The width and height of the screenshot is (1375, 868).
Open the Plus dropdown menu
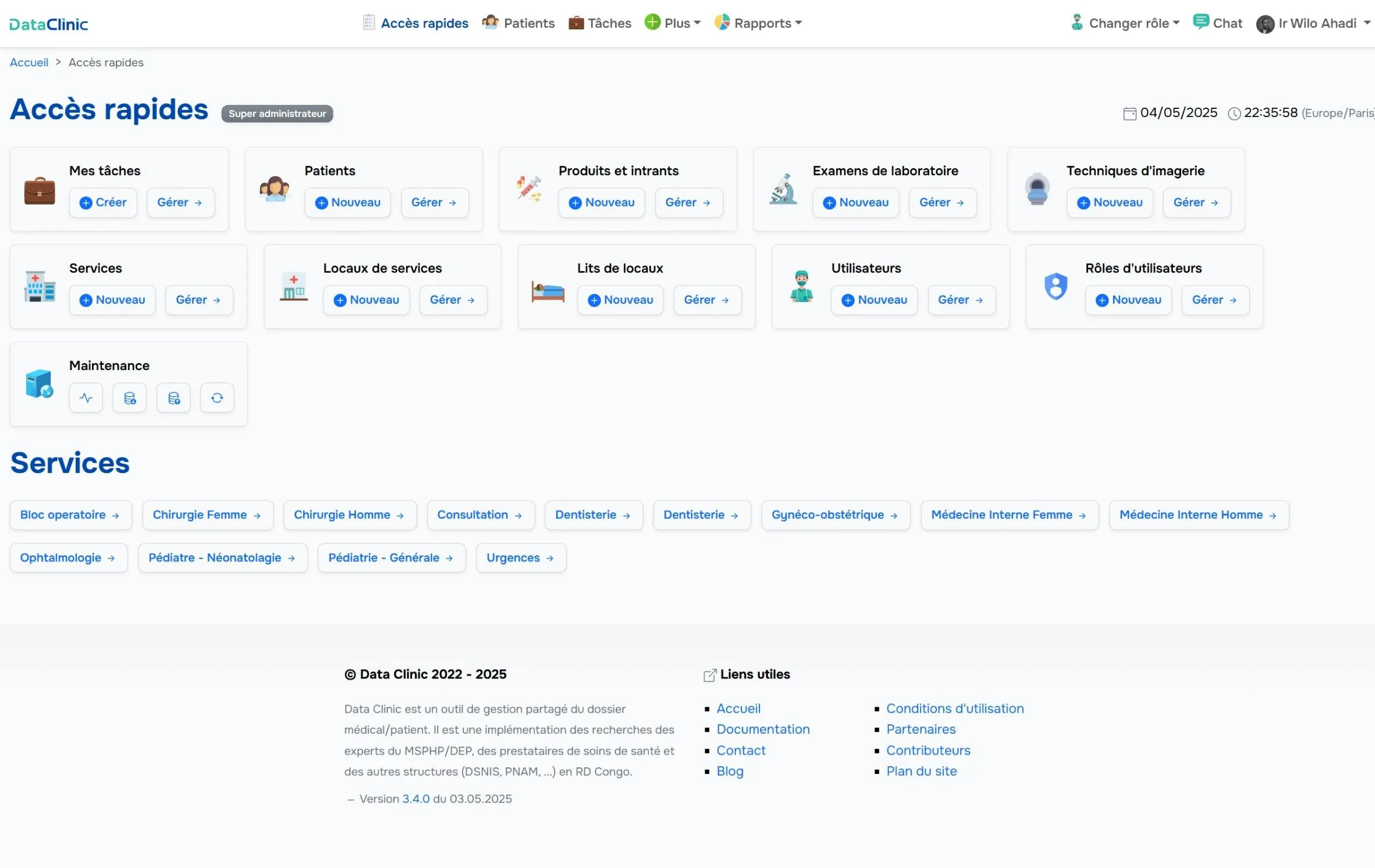673,23
